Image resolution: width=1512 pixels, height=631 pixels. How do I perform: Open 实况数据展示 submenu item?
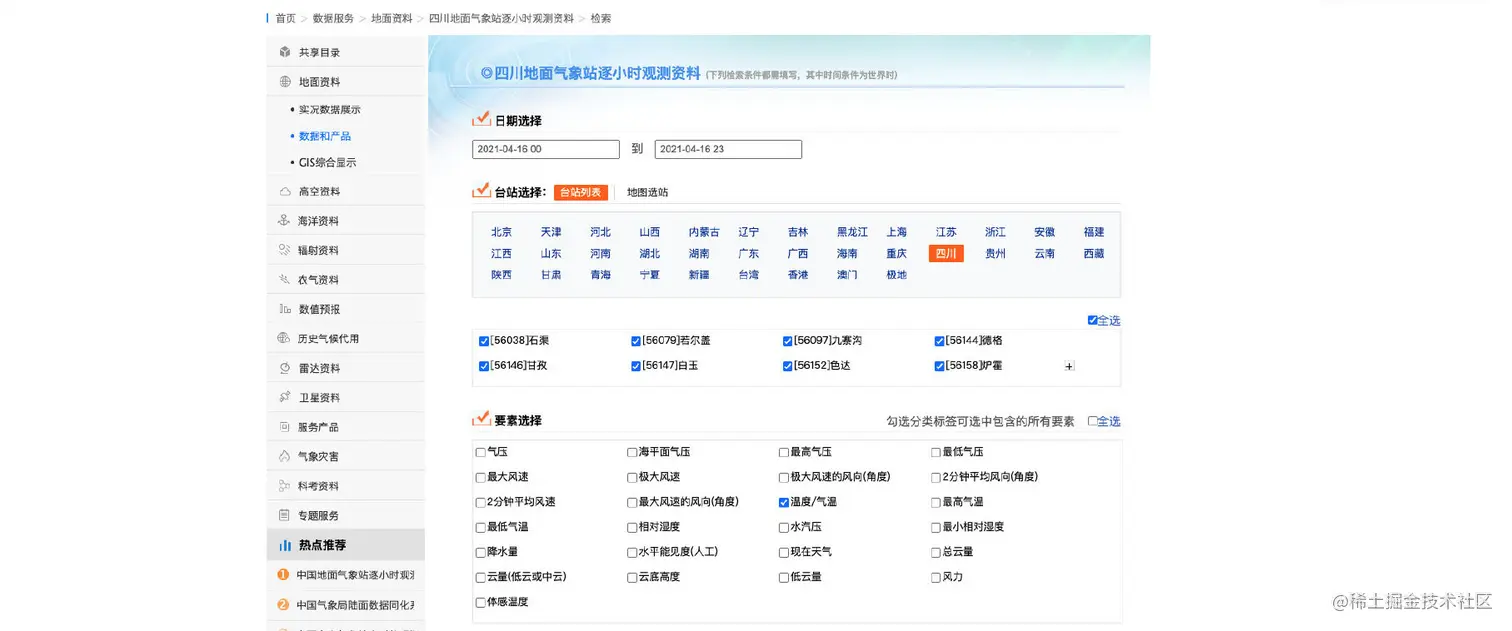(x=329, y=110)
